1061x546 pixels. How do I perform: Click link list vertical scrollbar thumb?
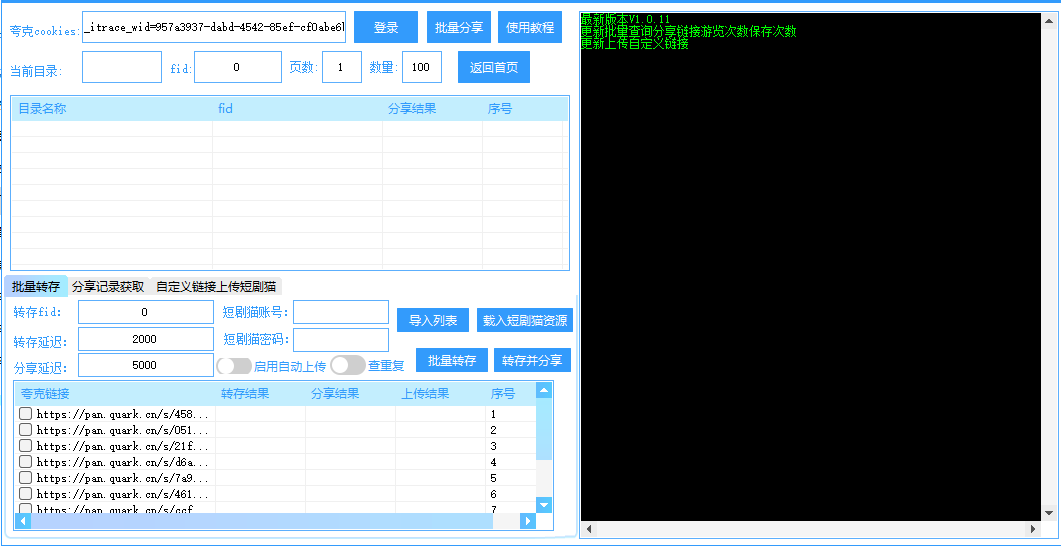(544, 429)
